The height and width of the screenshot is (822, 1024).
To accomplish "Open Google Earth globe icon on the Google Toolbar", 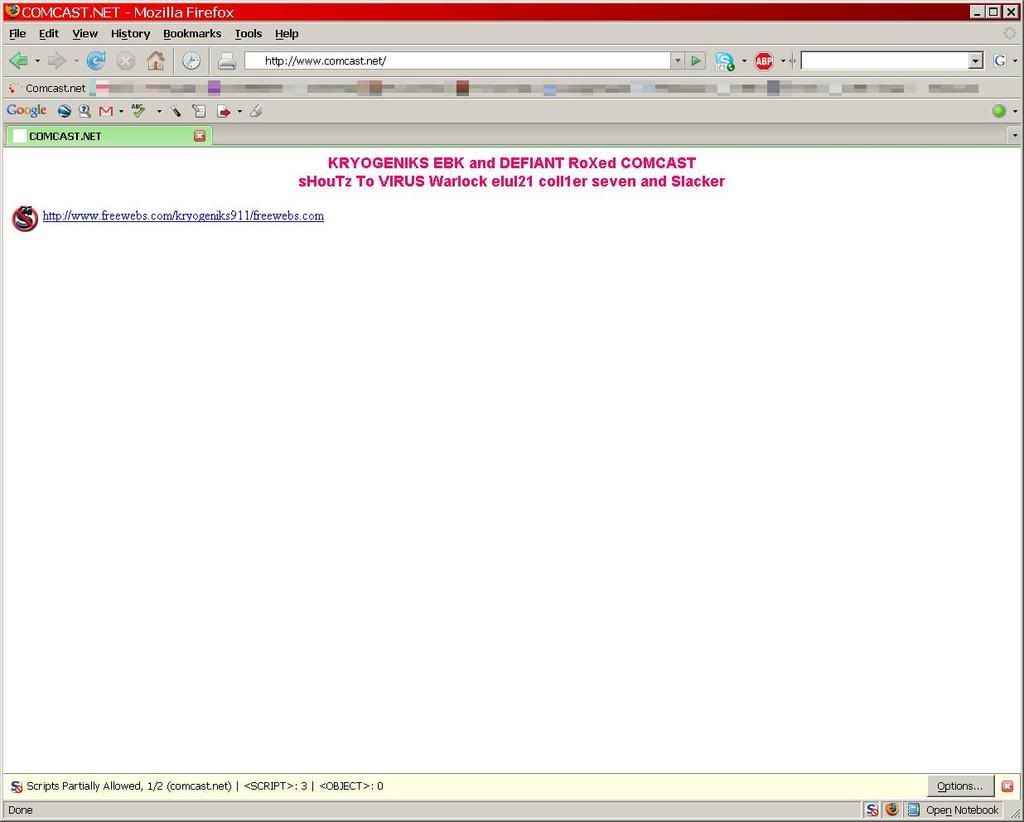I will 64,111.
